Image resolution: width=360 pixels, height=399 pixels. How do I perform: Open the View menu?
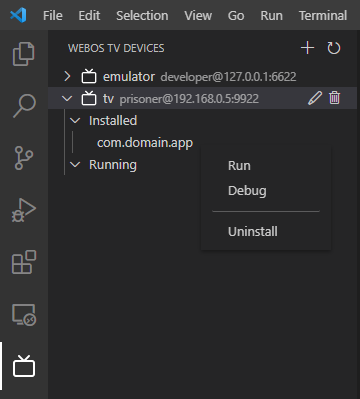pos(198,15)
